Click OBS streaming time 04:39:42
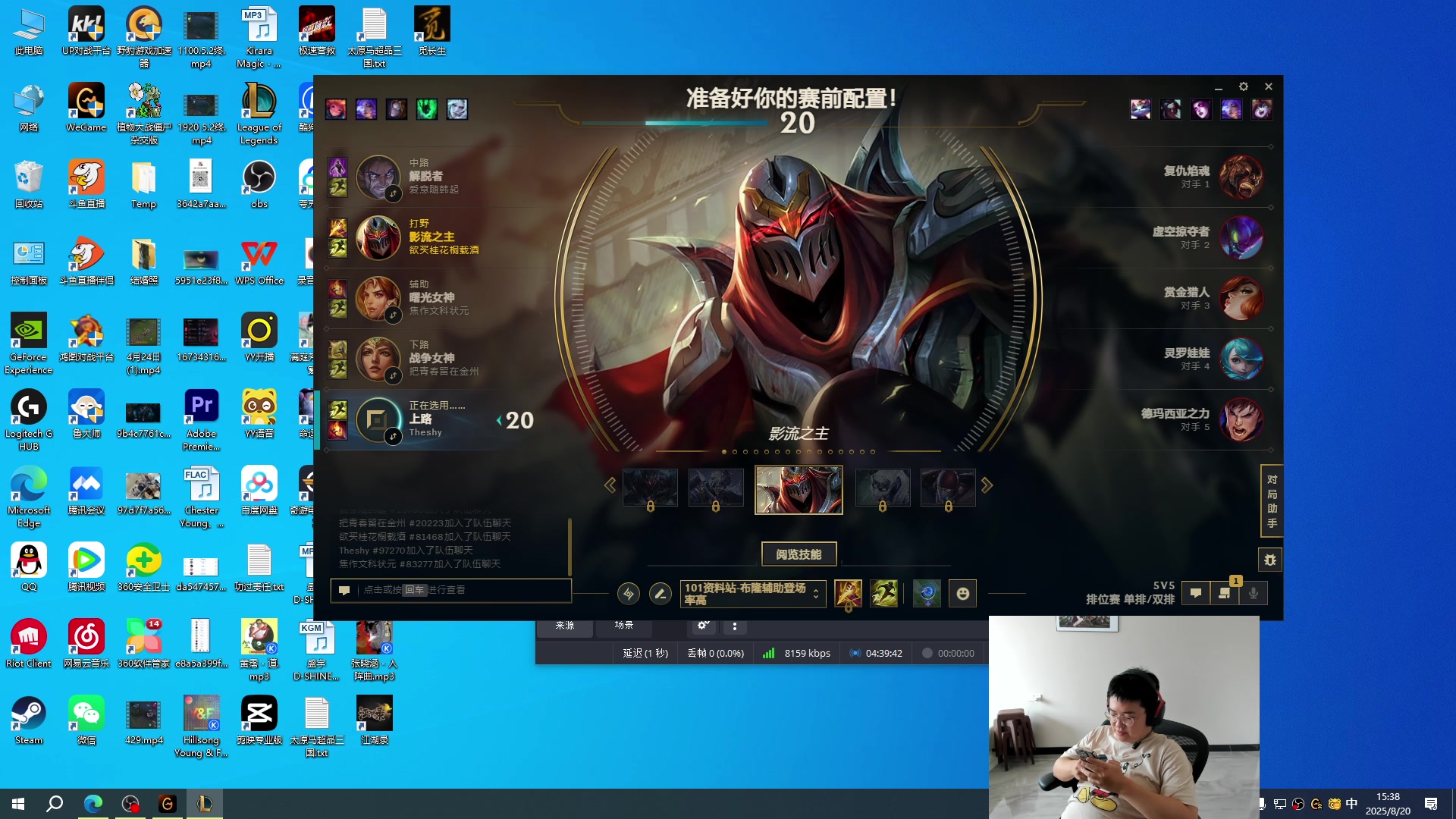 click(x=883, y=653)
